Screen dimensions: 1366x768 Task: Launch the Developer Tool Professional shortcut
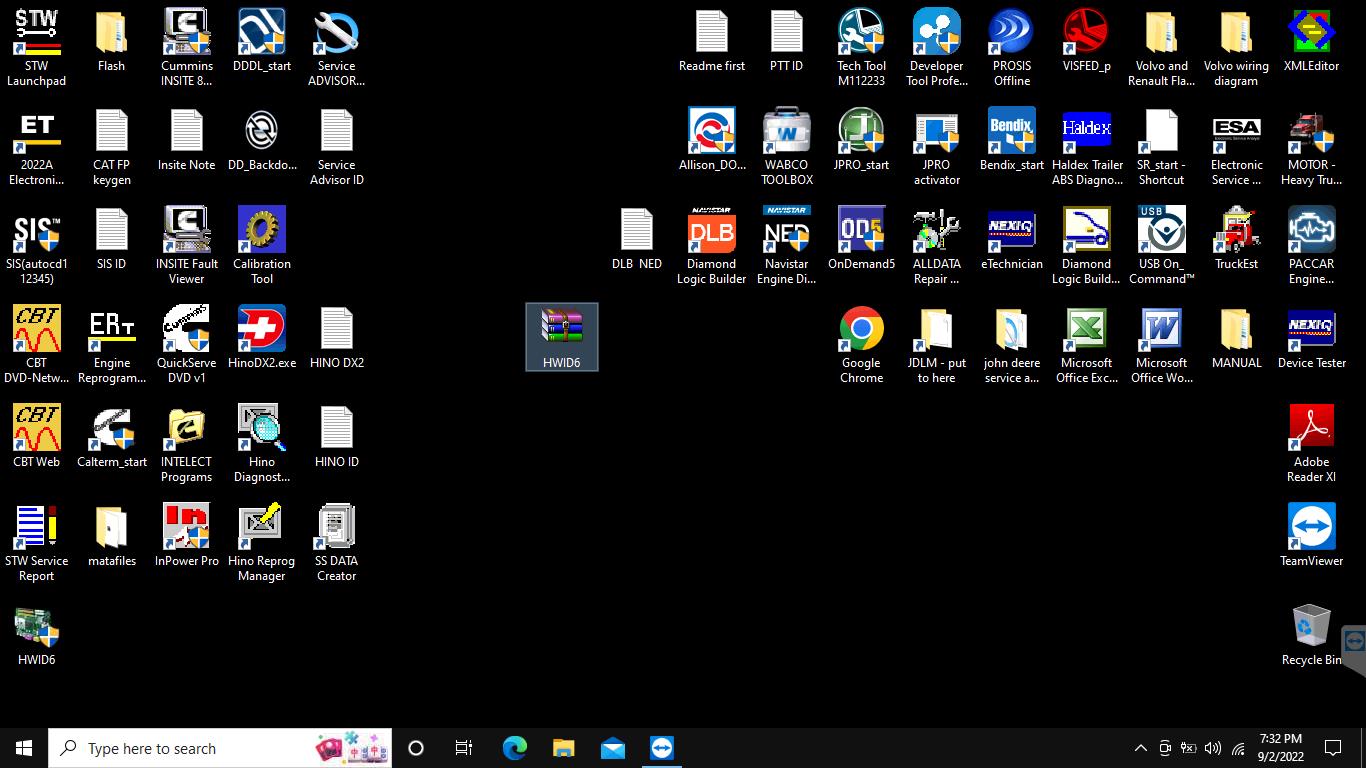point(937,47)
